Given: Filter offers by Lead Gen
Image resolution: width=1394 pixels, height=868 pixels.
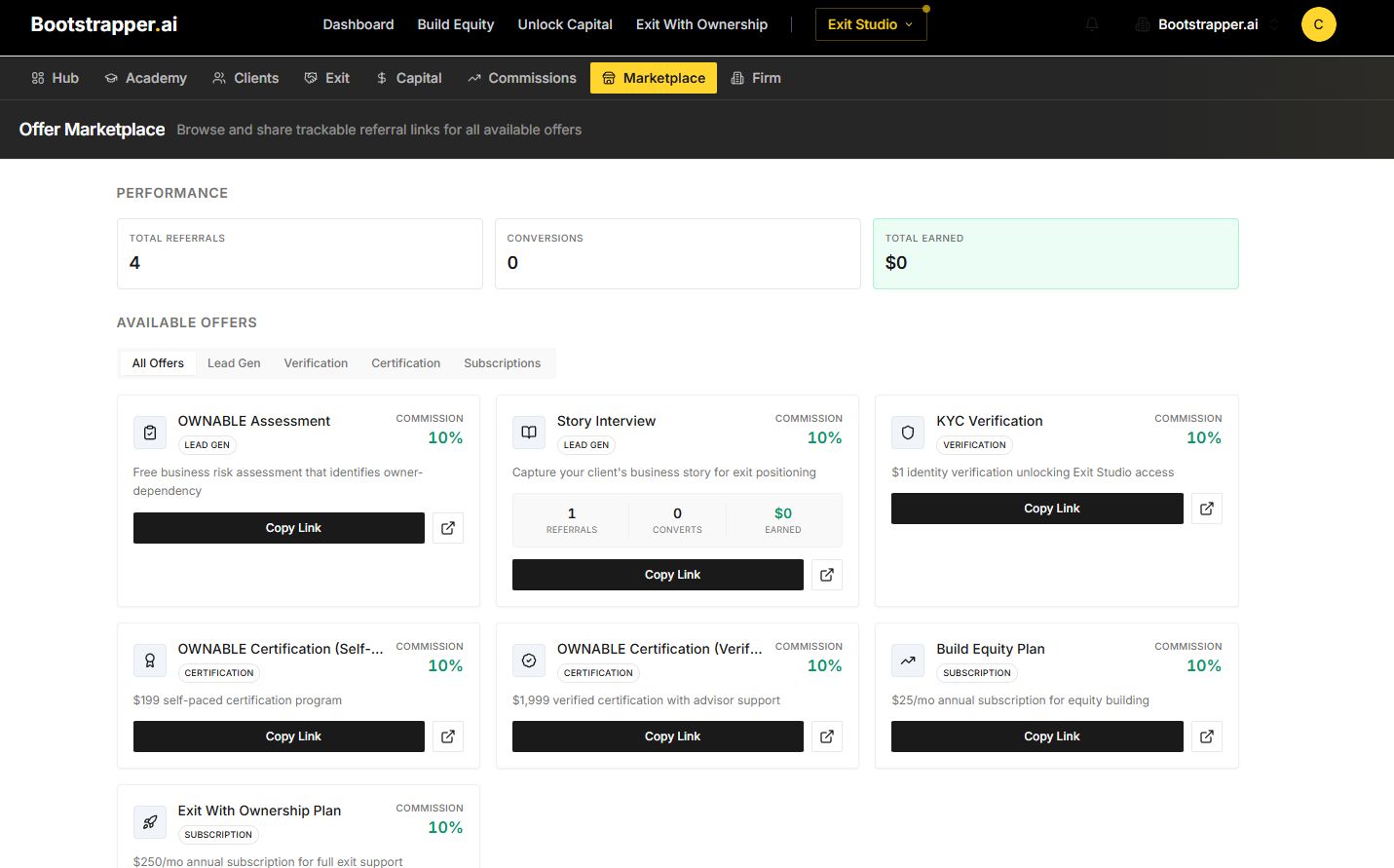Looking at the screenshot, I should click(234, 363).
